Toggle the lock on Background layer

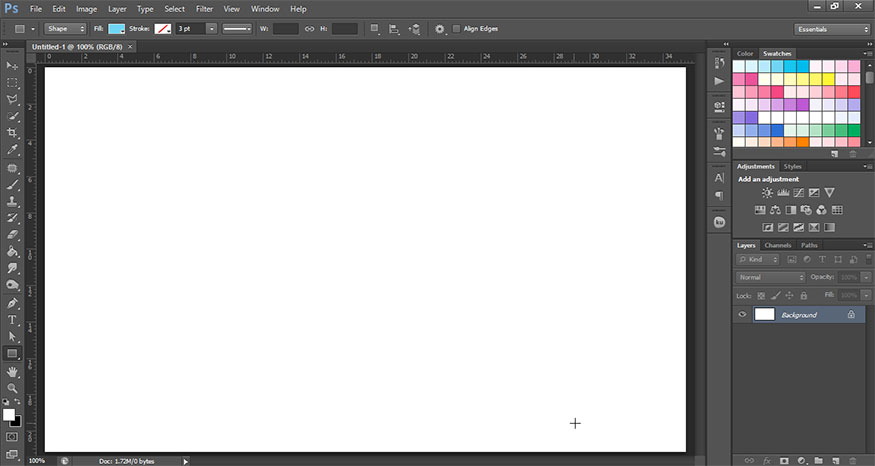[x=851, y=315]
